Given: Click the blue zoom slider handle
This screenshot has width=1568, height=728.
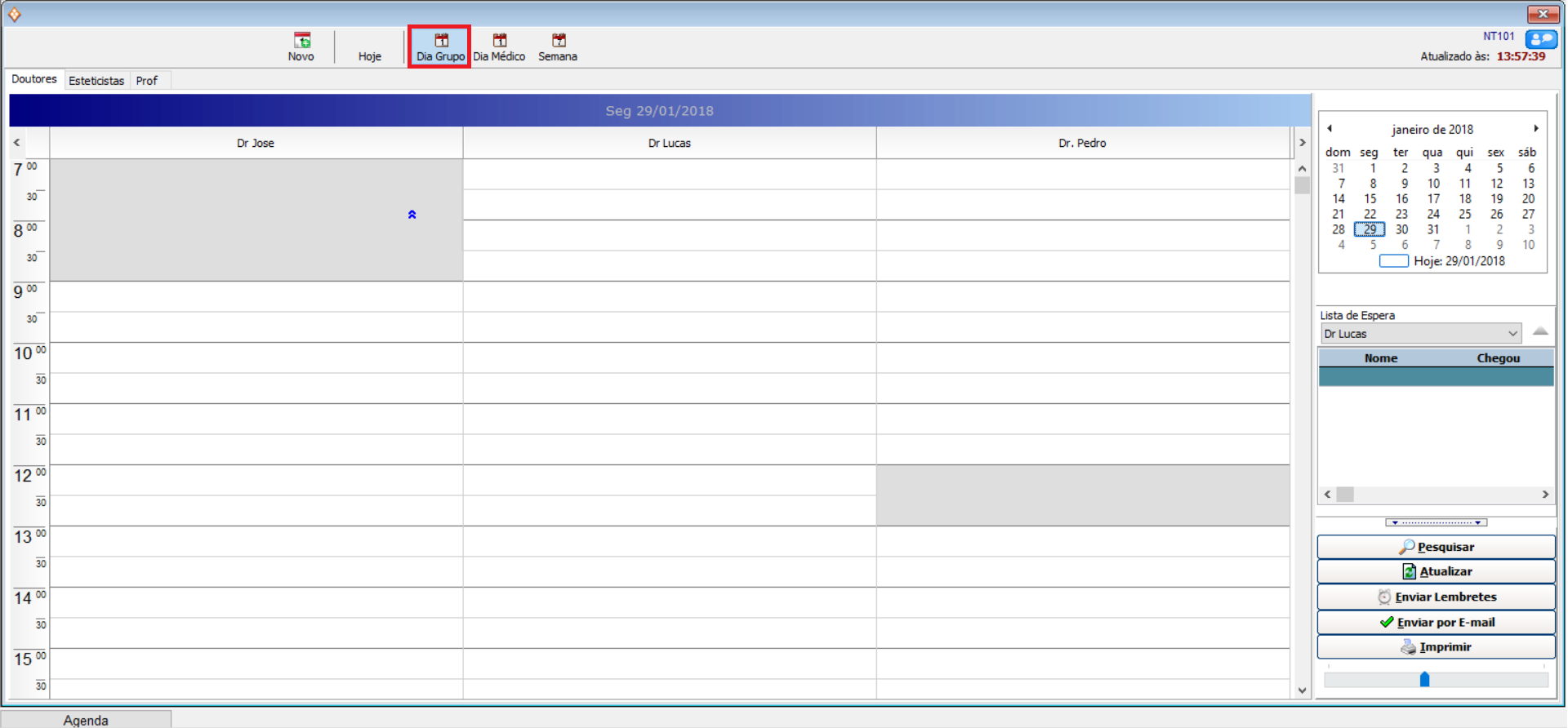Looking at the screenshot, I should (1424, 679).
